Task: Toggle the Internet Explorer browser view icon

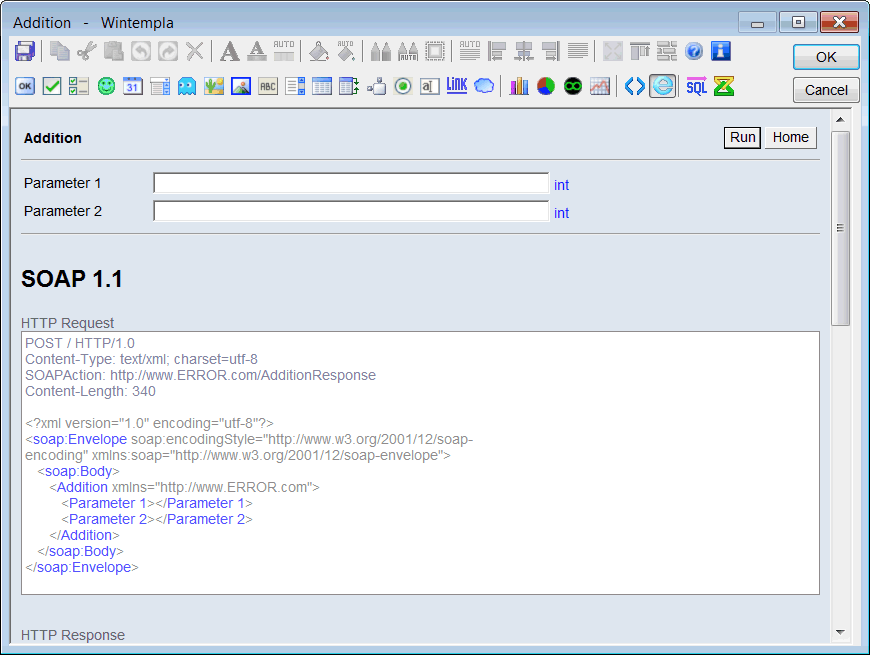Action: 662,86
